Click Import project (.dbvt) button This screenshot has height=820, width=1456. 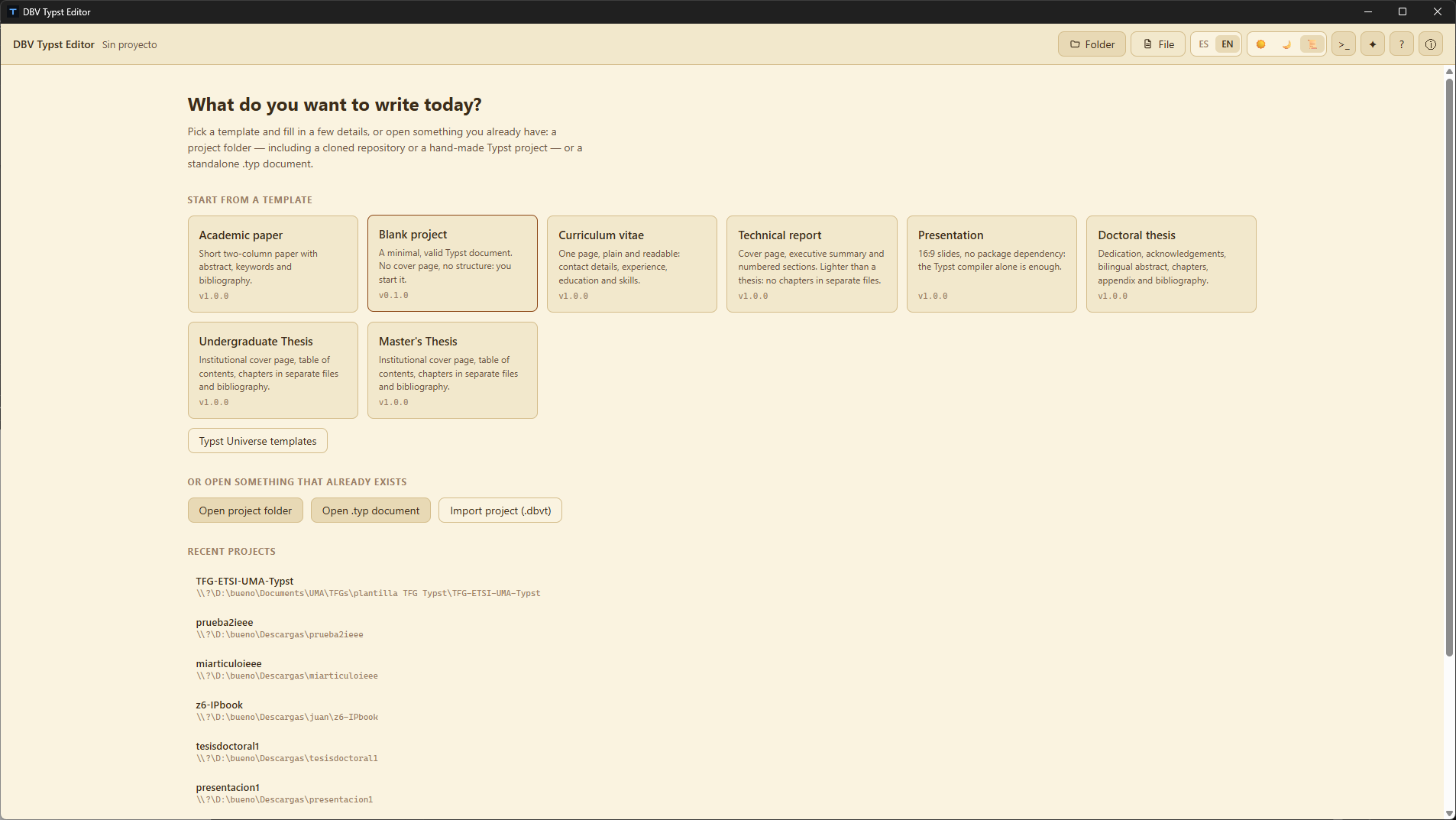(x=500, y=510)
